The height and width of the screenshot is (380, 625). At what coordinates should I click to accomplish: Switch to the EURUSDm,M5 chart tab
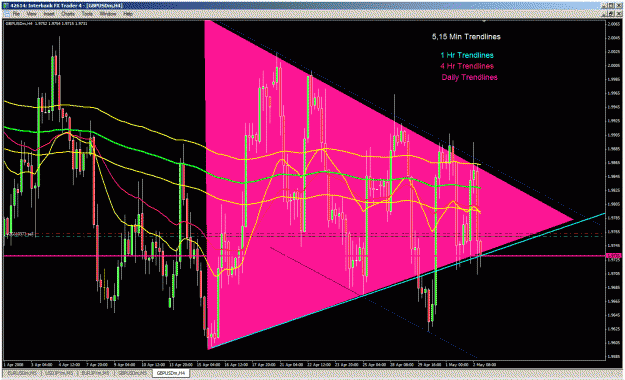click(x=22, y=373)
